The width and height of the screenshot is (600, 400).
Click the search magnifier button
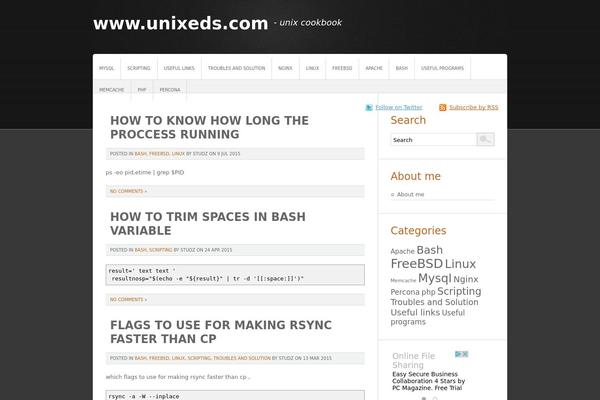(486, 139)
